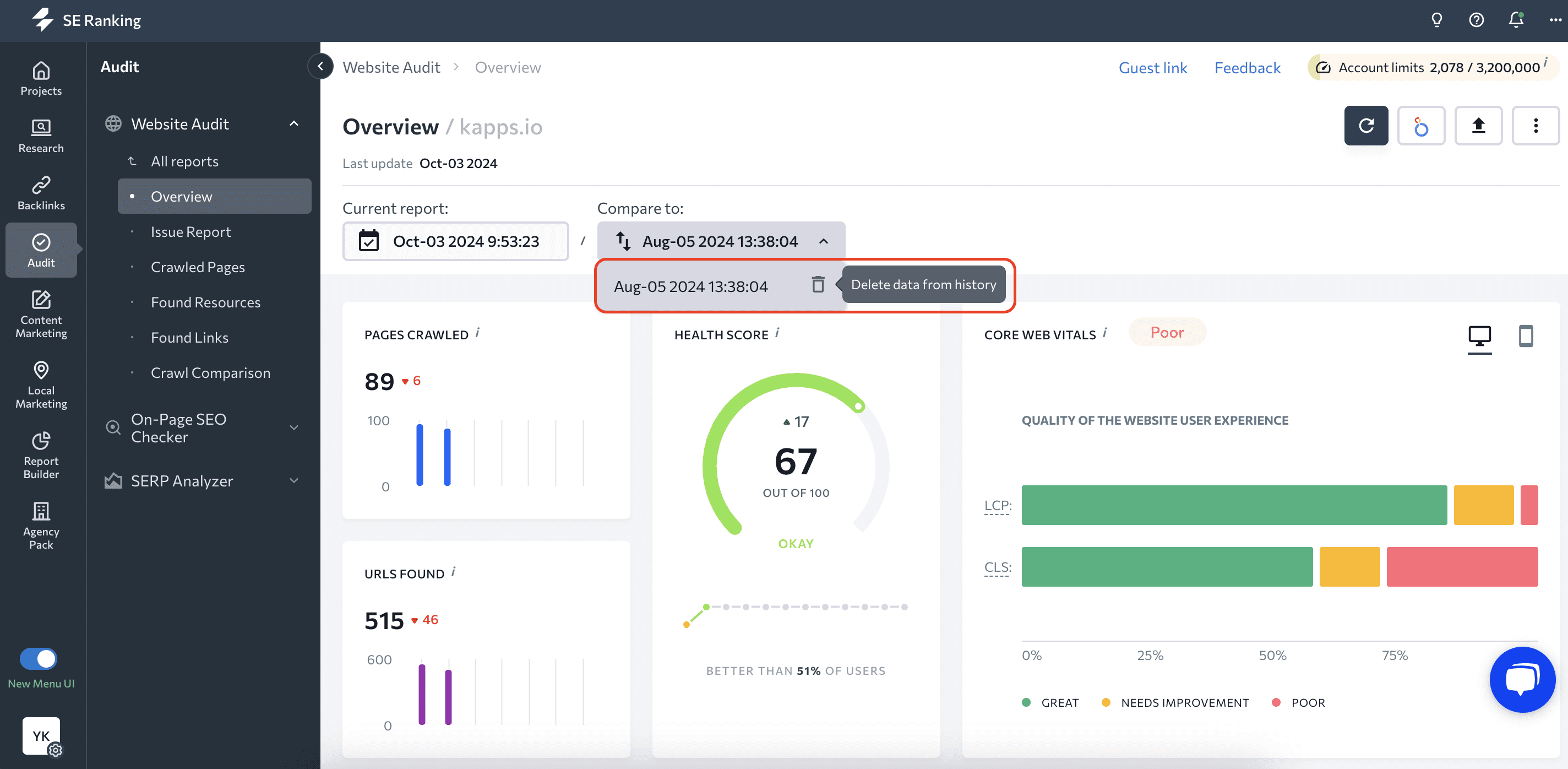Image resolution: width=1568 pixels, height=769 pixels.
Task: Expand On-Page SEO Checker group
Action: coord(294,428)
